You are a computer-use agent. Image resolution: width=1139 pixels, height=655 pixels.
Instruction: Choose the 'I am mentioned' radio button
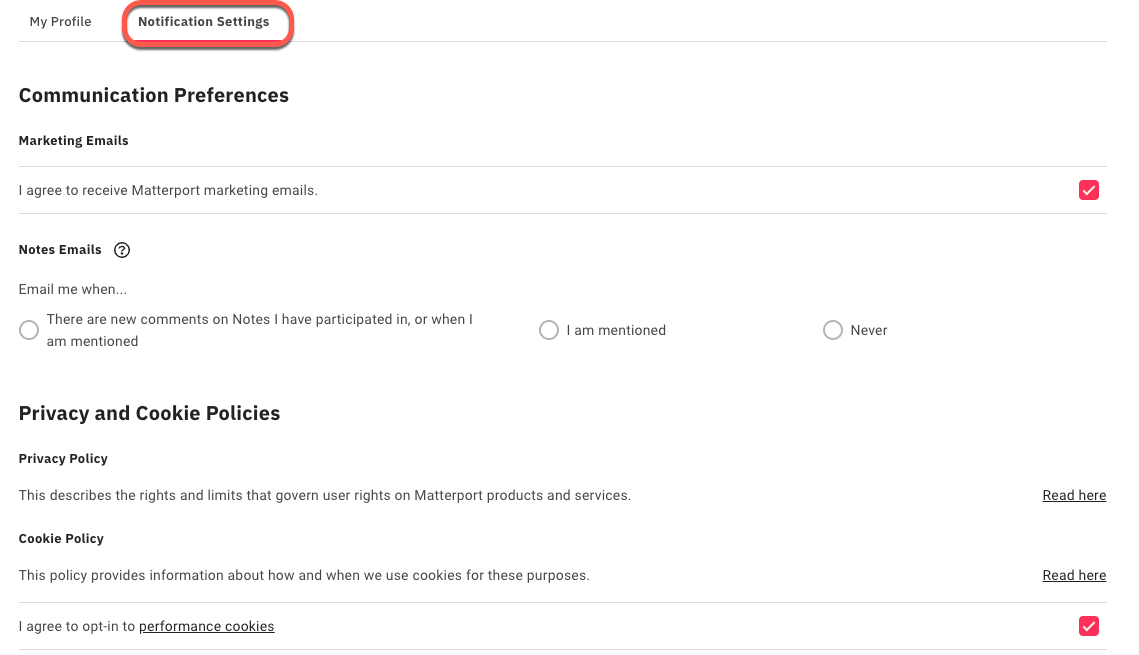pyautogui.click(x=549, y=330)
